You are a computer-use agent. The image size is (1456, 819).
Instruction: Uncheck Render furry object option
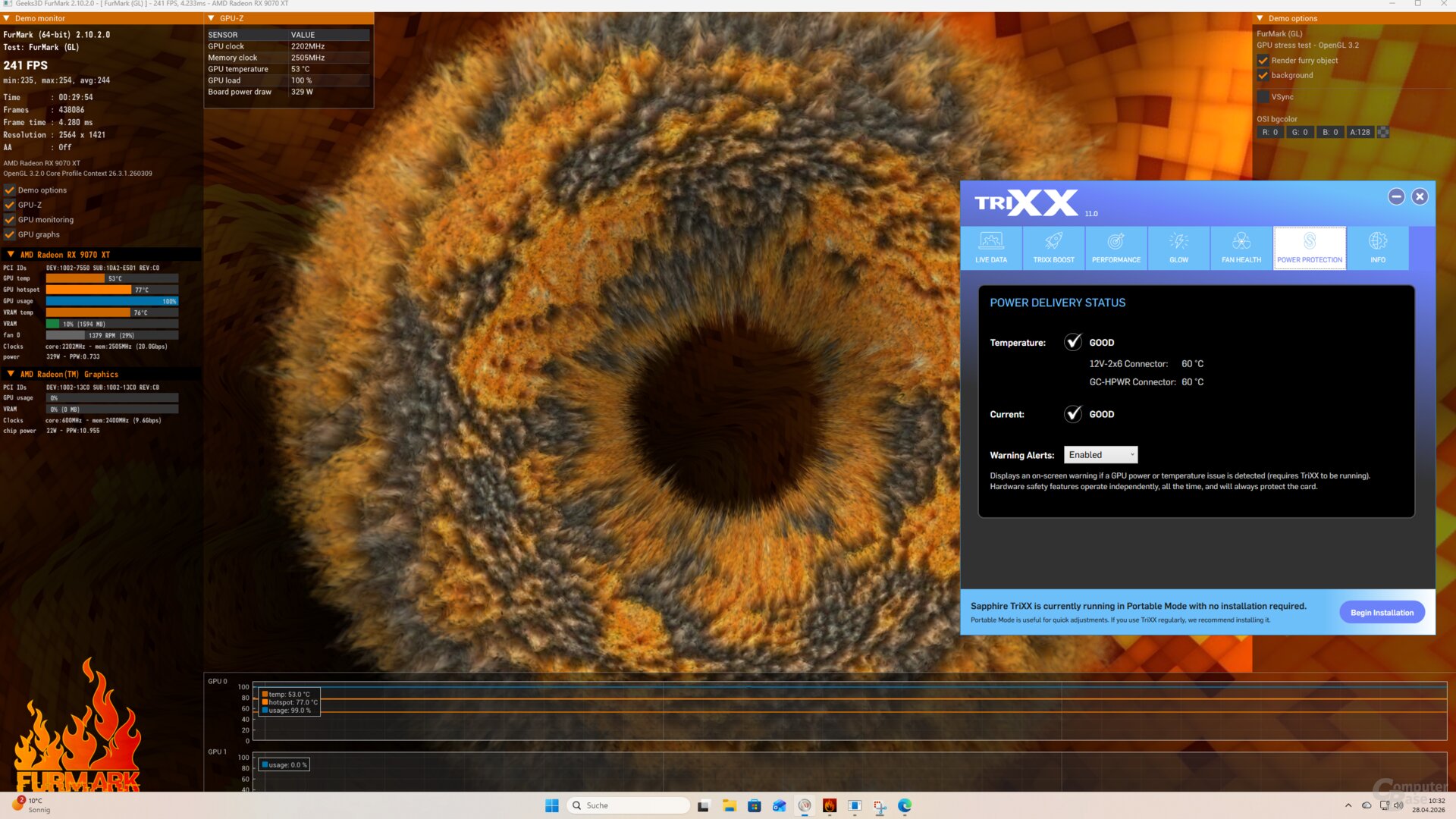click(x=1263, y=61)
